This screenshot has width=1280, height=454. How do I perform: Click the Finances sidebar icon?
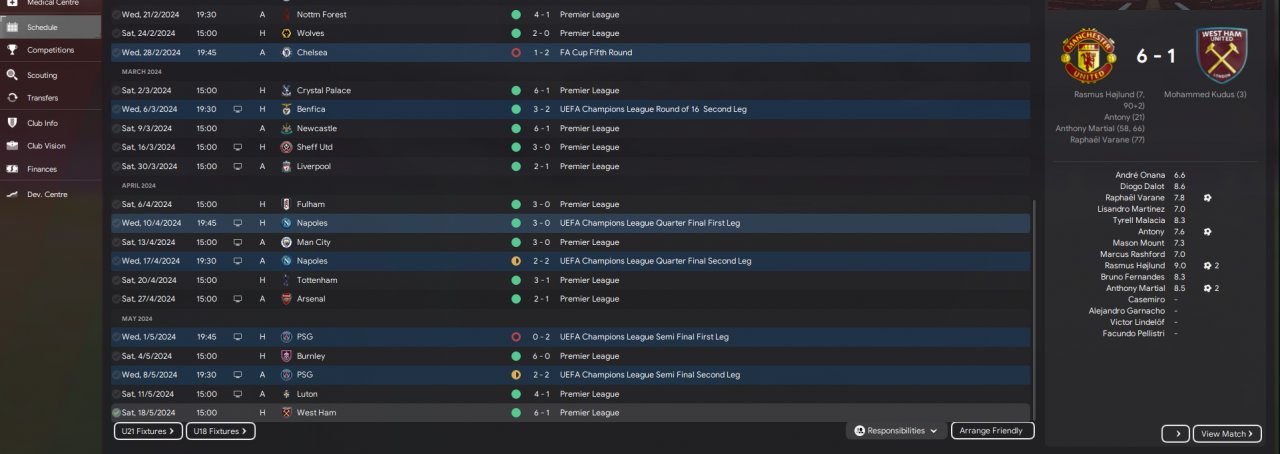click(x=12, y=169)
